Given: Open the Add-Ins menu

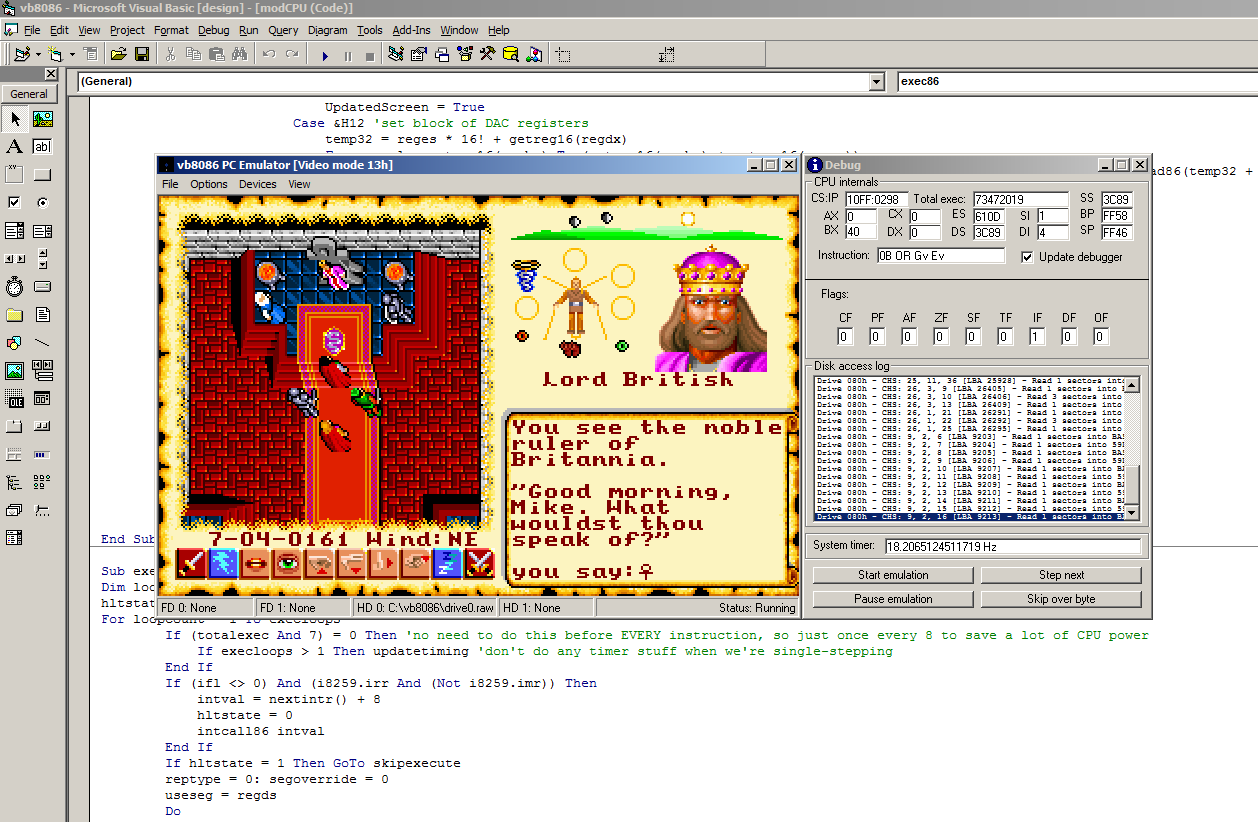Looking at the screenshot, I should [411, 30].
